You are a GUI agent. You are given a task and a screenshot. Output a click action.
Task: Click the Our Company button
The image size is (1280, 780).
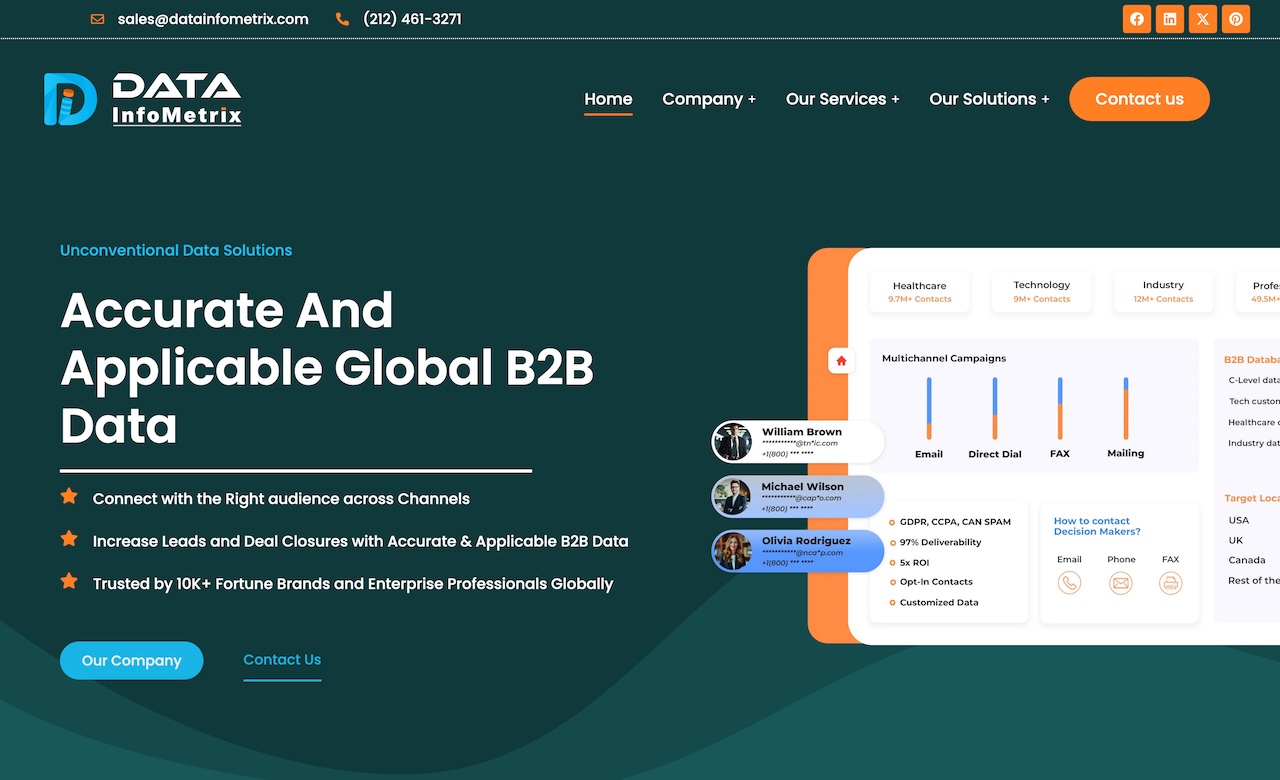tap(132, 661)
